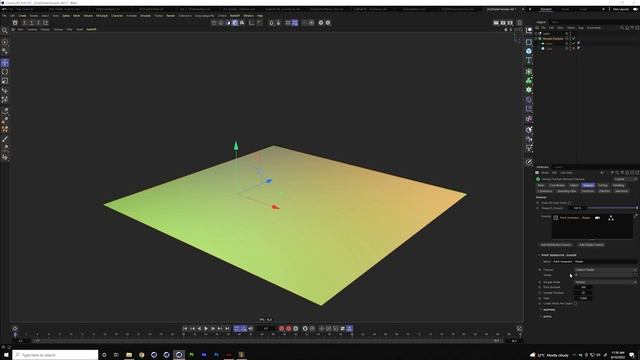Click the Object Manager search icon
The image size is (640, 360).
pos(622,28)
